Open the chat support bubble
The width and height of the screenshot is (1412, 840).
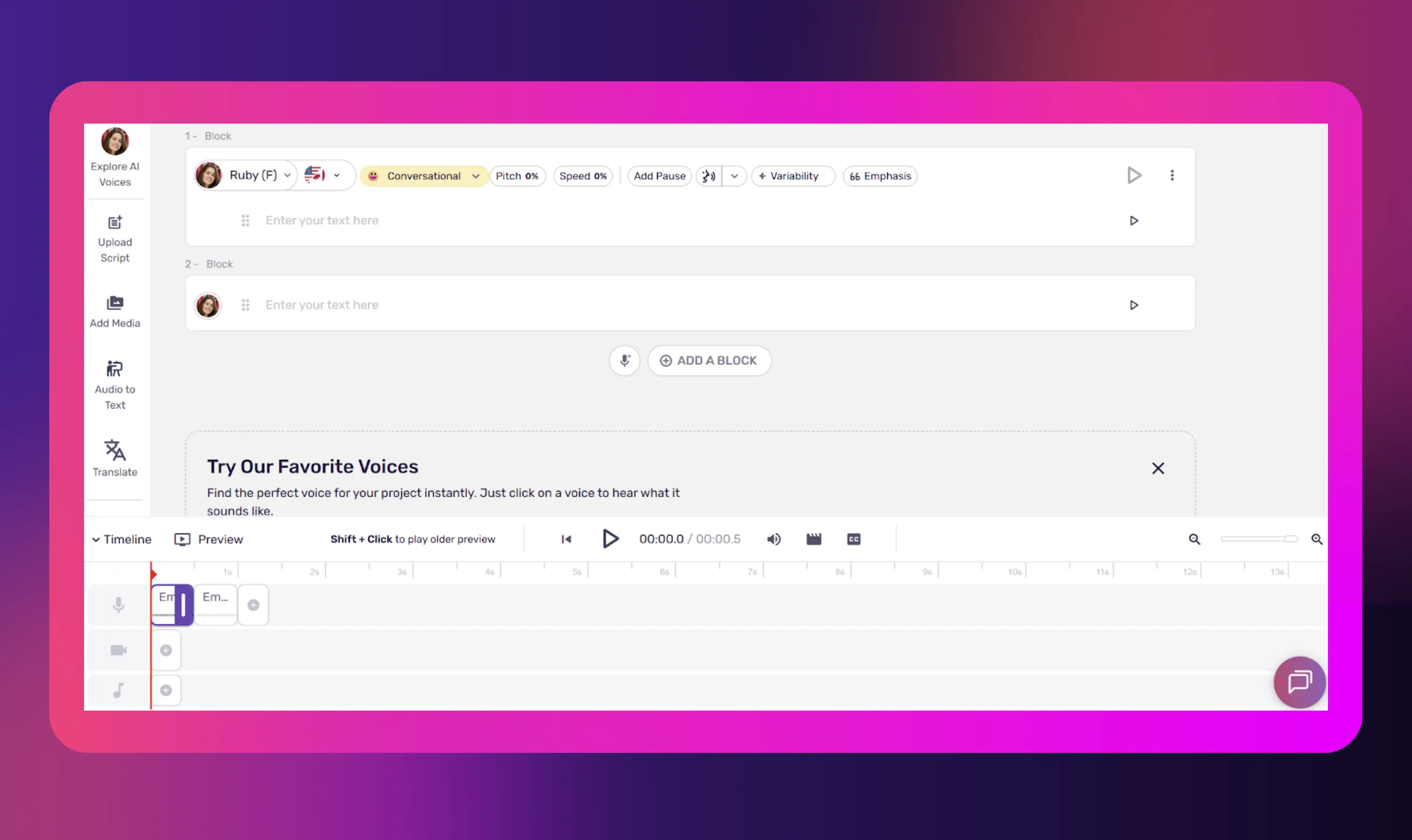pyautogui.click(x=1299, y=682)
